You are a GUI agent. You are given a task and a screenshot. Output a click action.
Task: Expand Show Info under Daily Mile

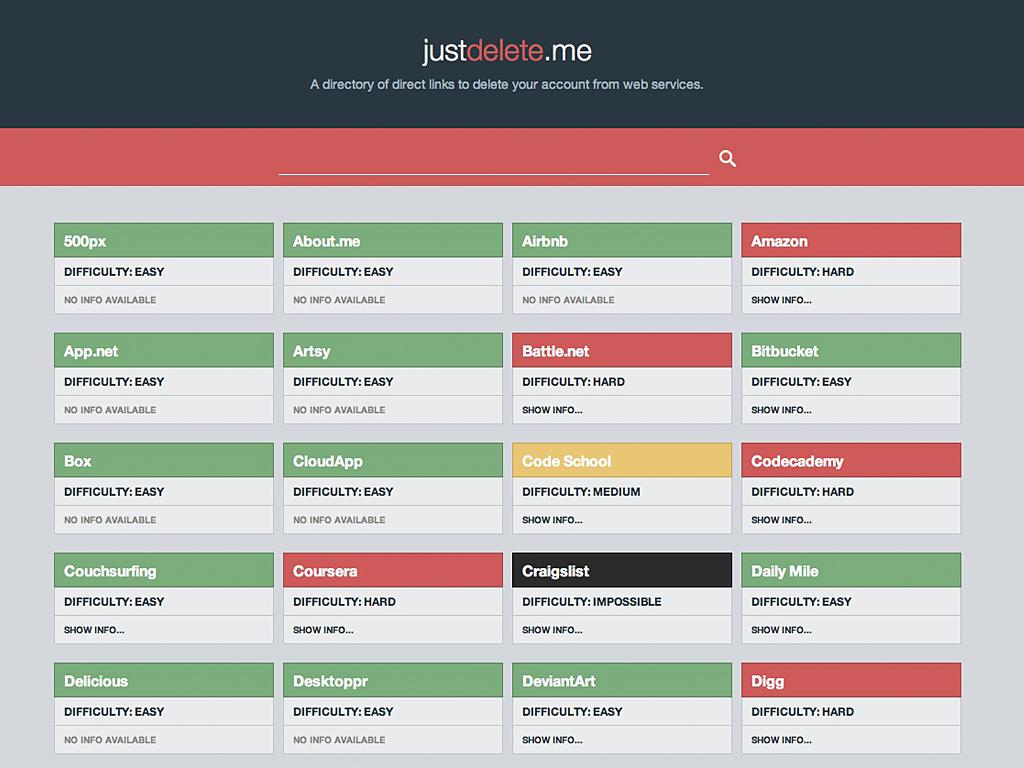click(781, 630)
